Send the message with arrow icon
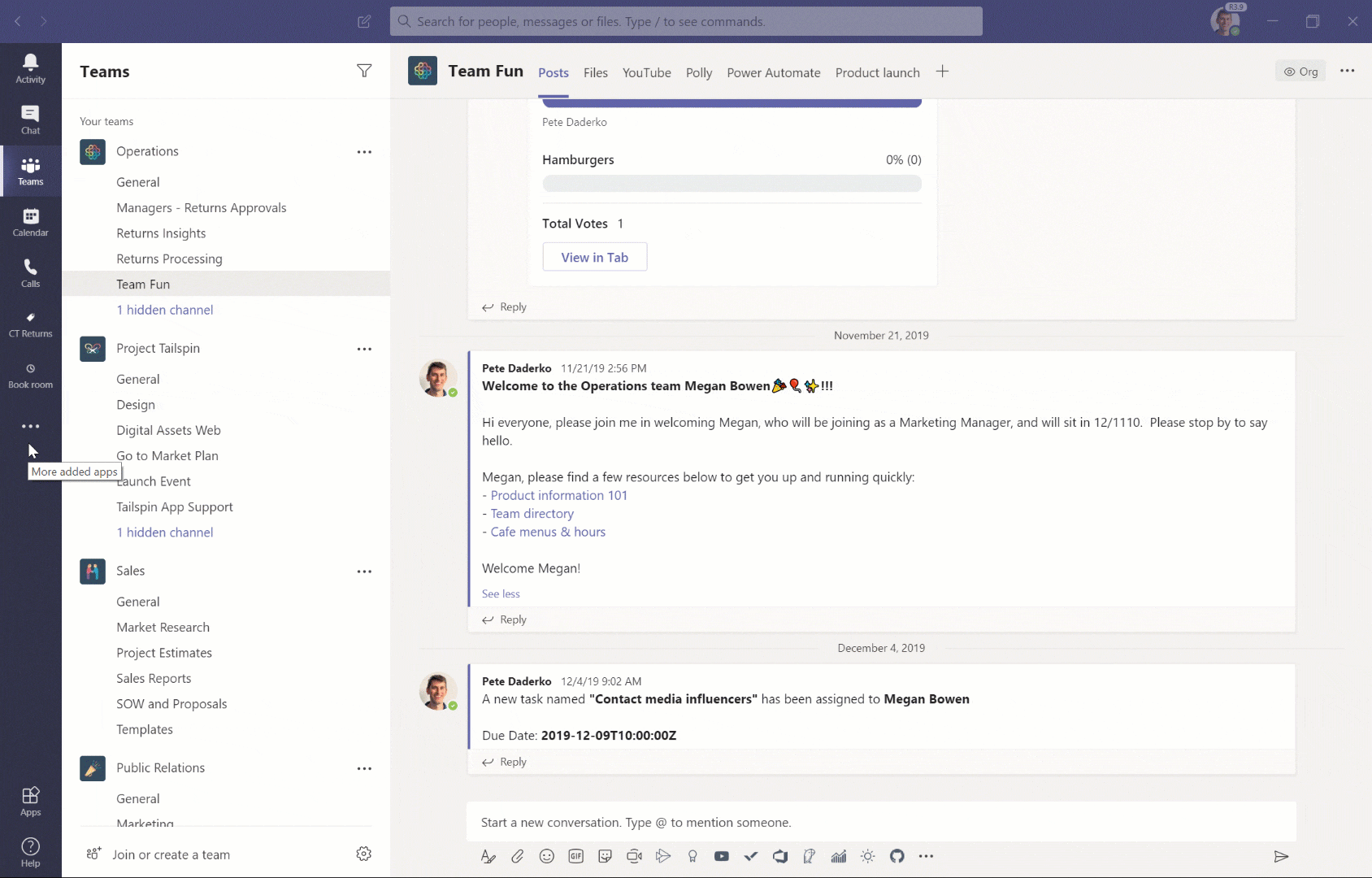Image resolution: width=1372 pixels, height=878 pixels. [x=1281, y=856]
